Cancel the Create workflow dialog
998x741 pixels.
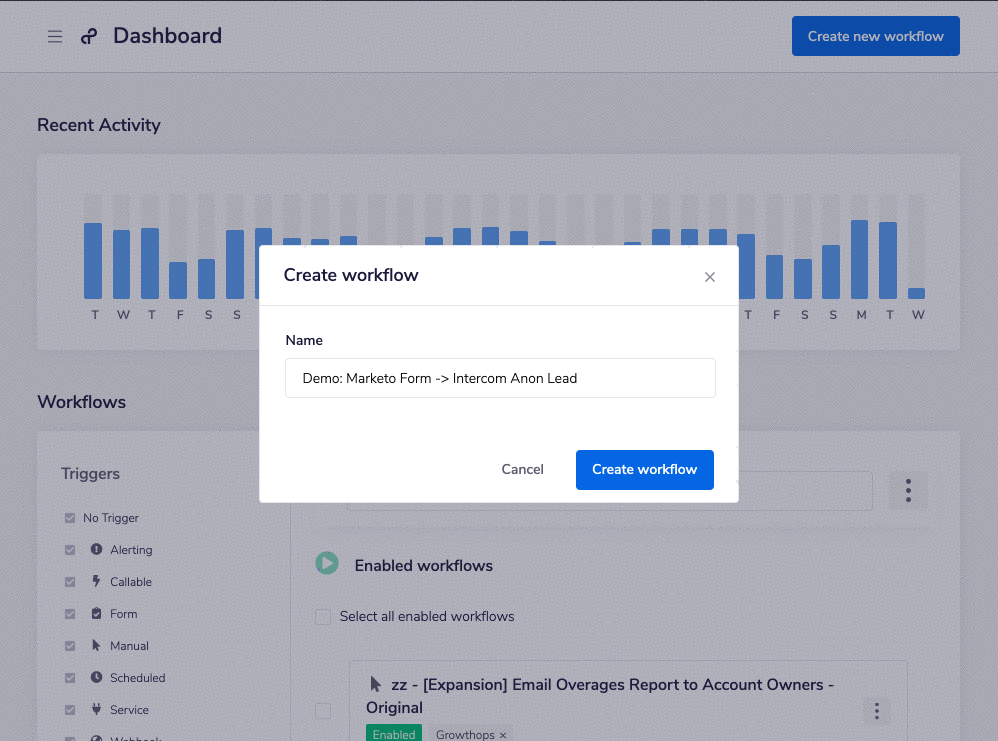pos(523,470)
